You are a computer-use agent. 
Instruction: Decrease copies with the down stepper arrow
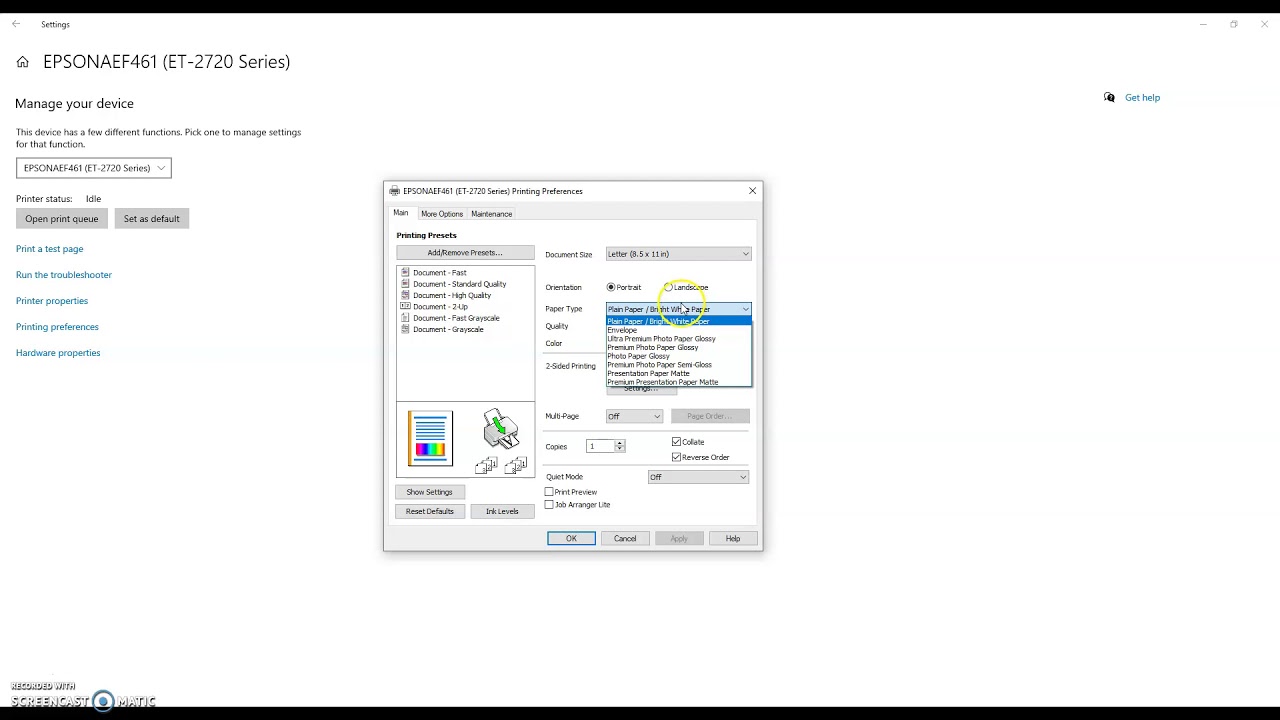[620, 449]
